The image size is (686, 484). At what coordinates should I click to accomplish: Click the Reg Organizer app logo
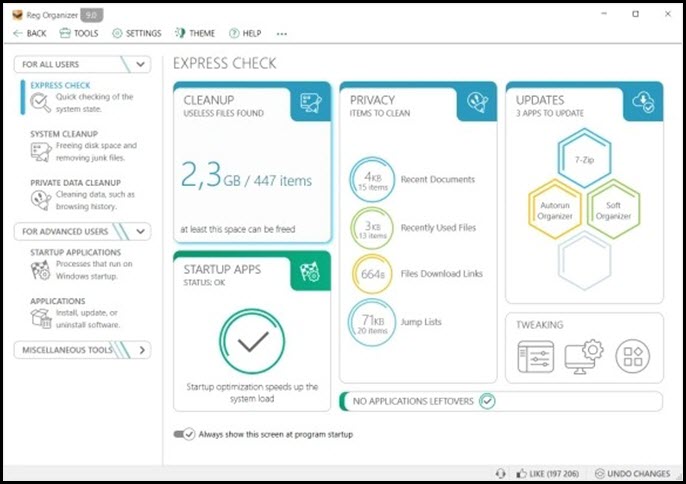[x=18, y=15]
